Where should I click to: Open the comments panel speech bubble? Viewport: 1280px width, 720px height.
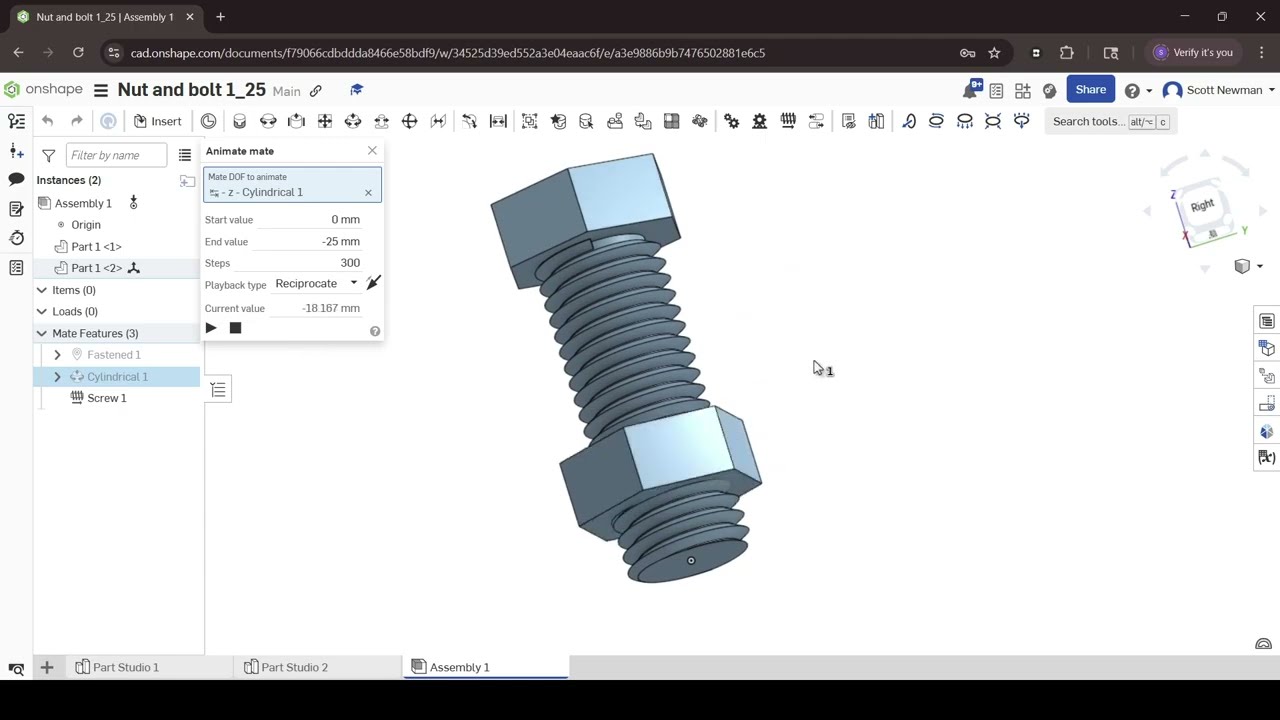tap(16, 179)
